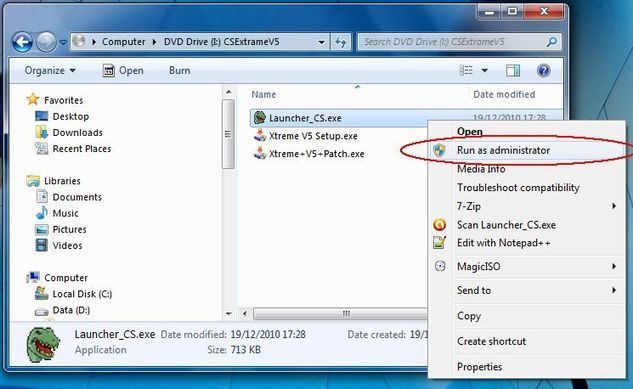Screen dimensions: 633x389
Task: Click the blue Help icon
Action: click(544, 71)
